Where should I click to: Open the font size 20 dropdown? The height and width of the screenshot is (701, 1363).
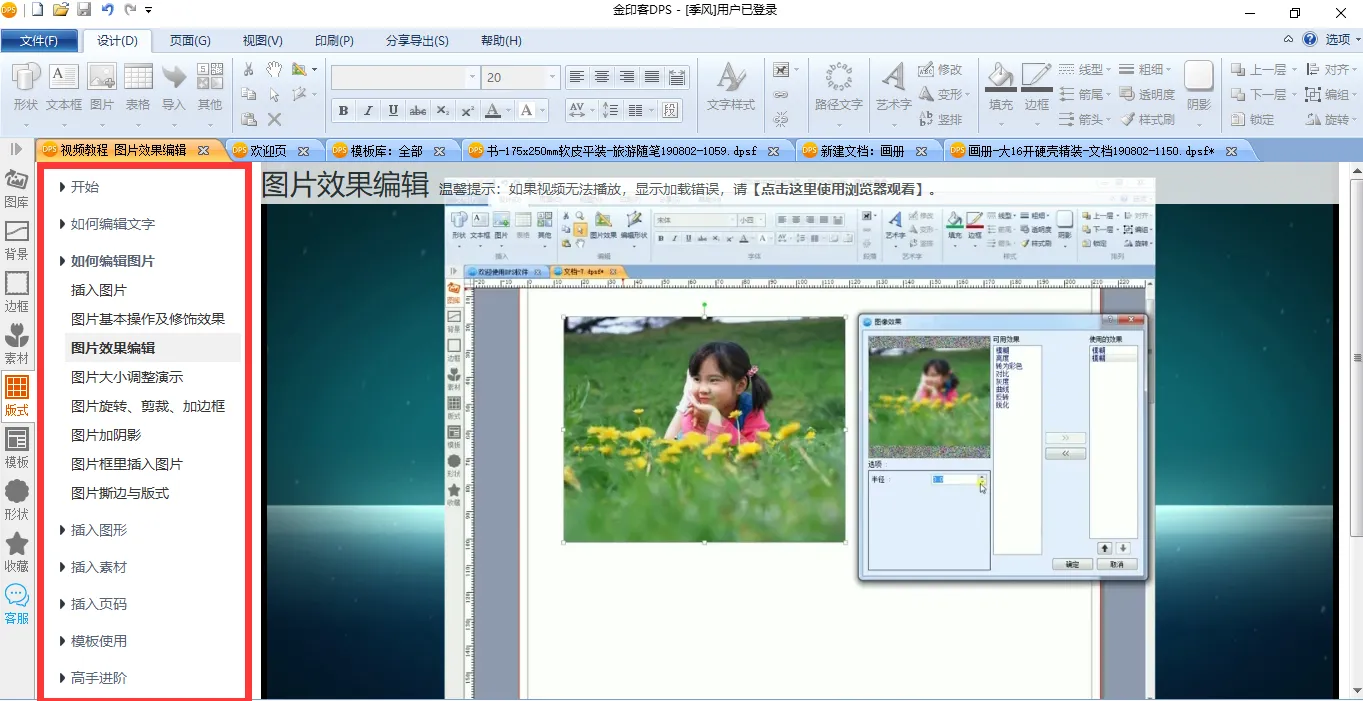552,77
